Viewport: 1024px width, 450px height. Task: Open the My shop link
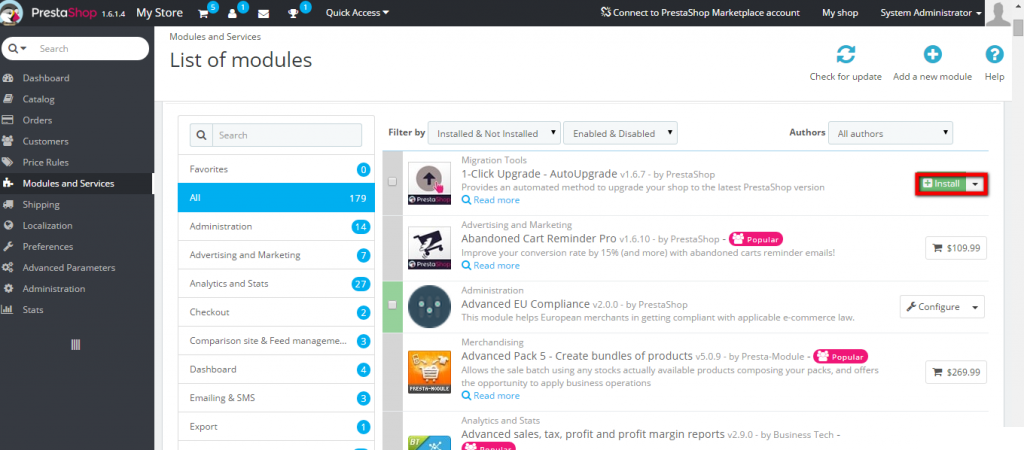point(840,12)
